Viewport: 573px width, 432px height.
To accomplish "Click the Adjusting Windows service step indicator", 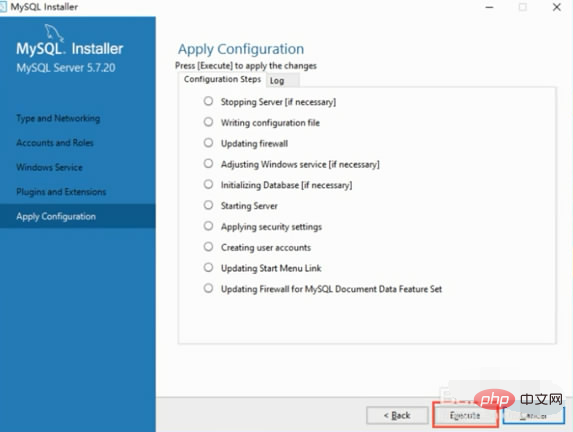I will coord(208,163).
